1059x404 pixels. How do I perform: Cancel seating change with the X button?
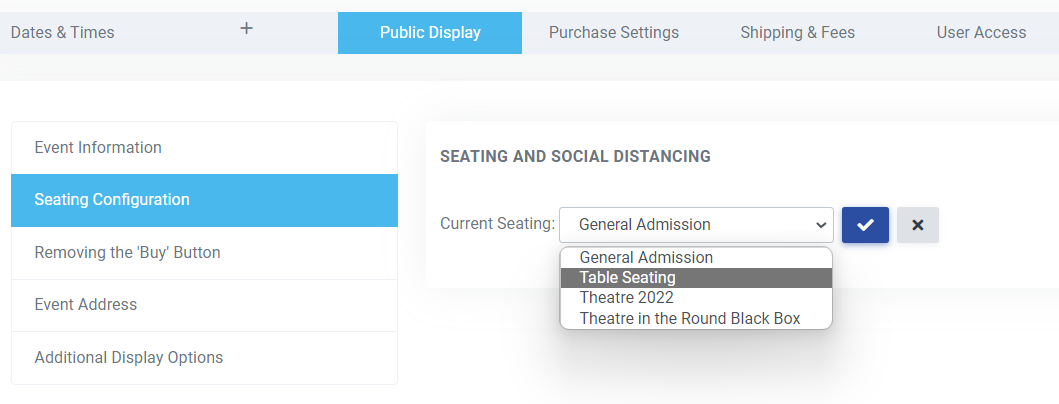918,225
